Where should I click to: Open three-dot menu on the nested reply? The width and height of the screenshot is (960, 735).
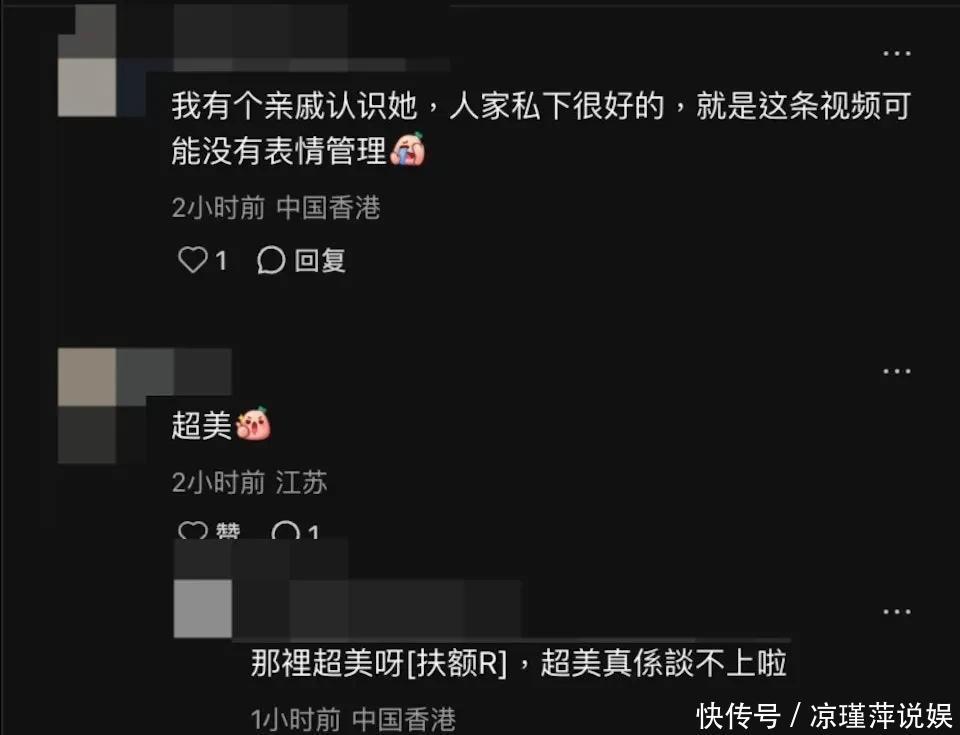pyautogui.click(x=896, y=611)
